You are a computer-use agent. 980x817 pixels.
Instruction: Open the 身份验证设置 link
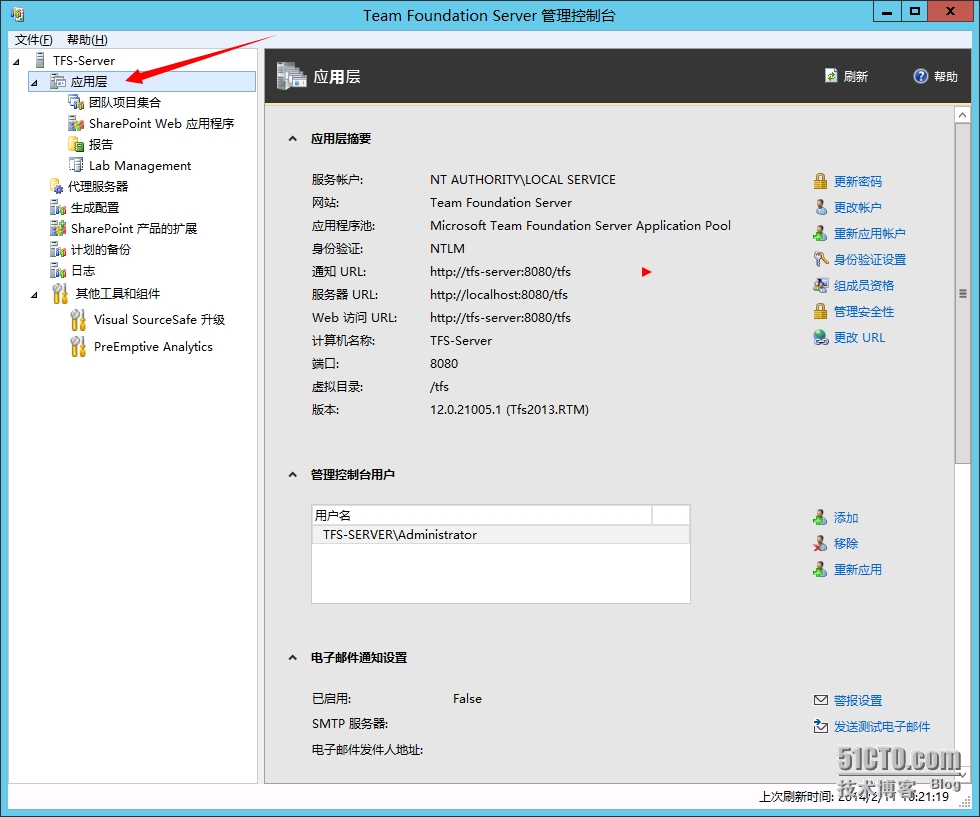click(869, 259)
